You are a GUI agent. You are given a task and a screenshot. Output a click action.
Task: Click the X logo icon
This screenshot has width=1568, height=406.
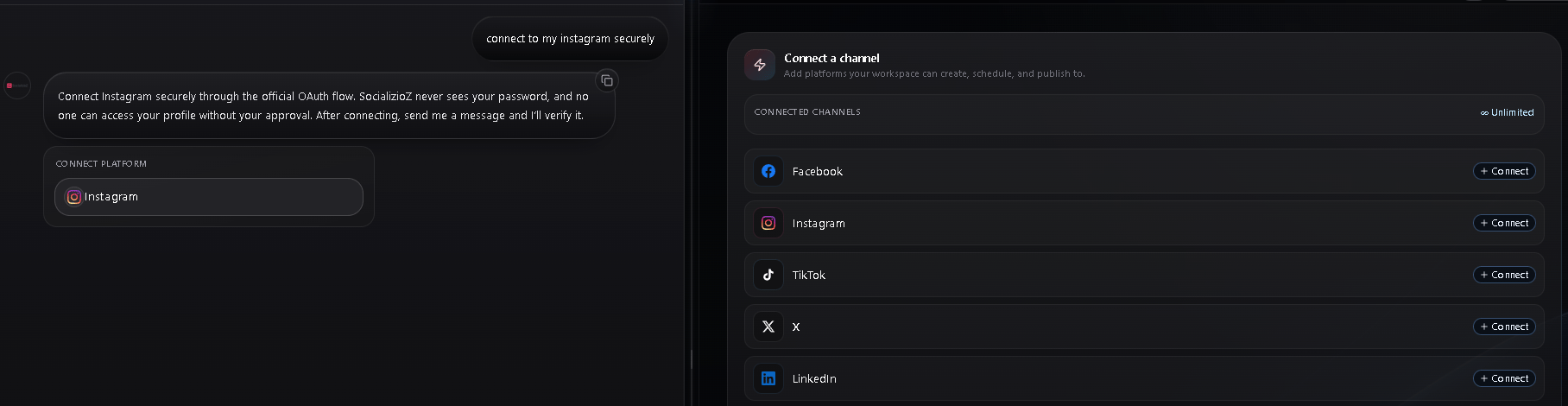768,327
